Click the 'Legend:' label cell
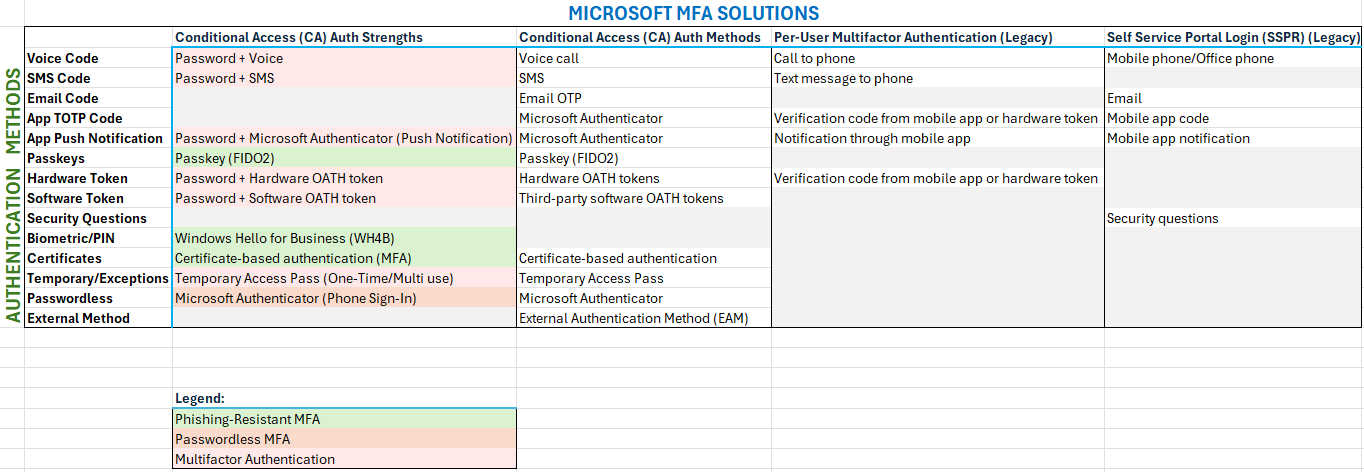This screenshot has width=1364, height=472. [344, 398]
